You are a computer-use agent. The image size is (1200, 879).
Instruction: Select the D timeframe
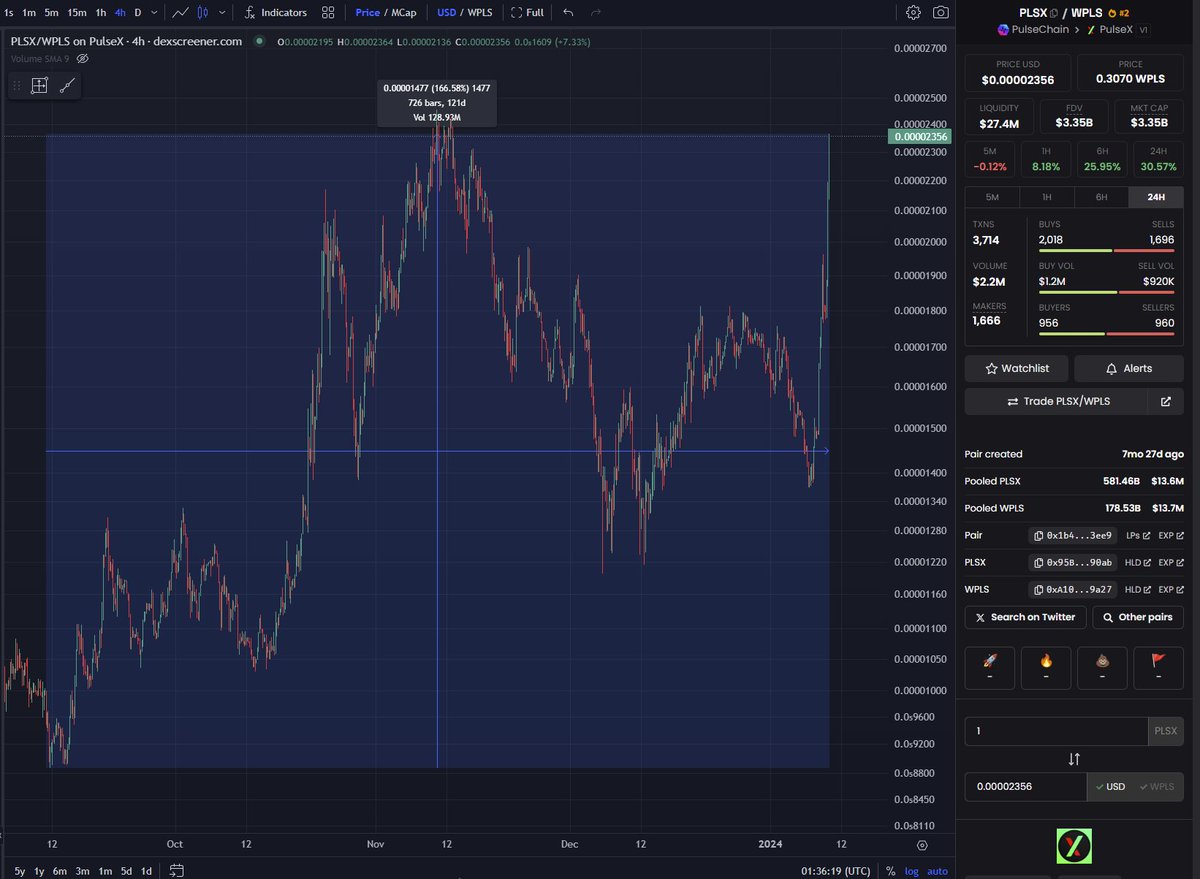pos(138,13)
